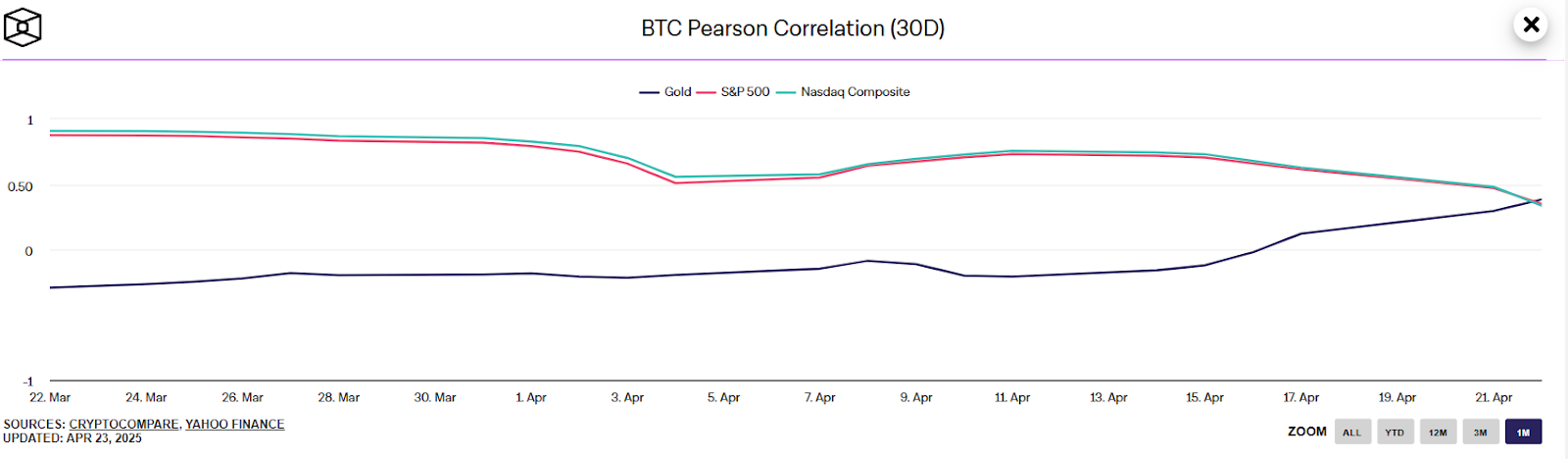
Task: Click the 17. Apr date on x-axis
Action: coord(1300,398)
